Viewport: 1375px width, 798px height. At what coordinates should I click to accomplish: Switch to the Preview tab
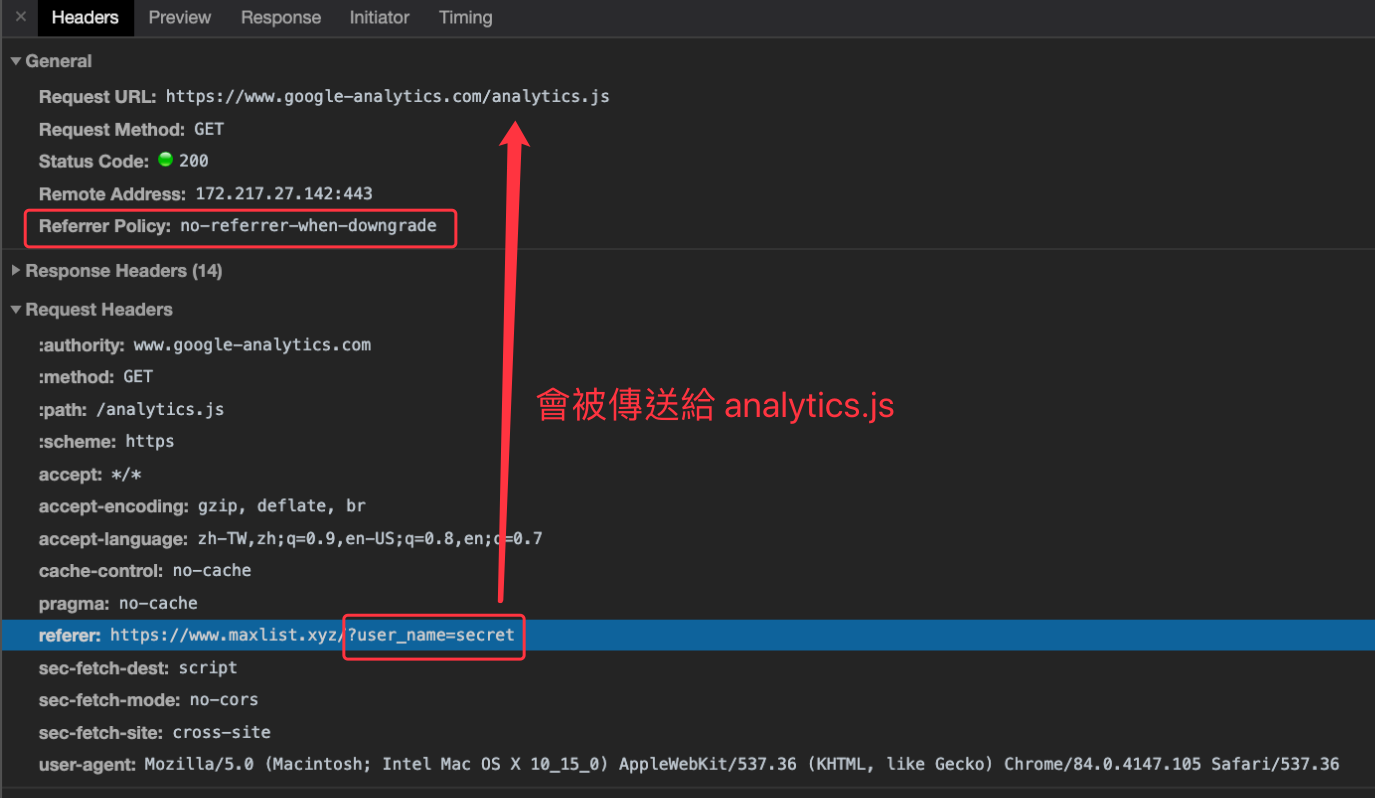[180, 17]
